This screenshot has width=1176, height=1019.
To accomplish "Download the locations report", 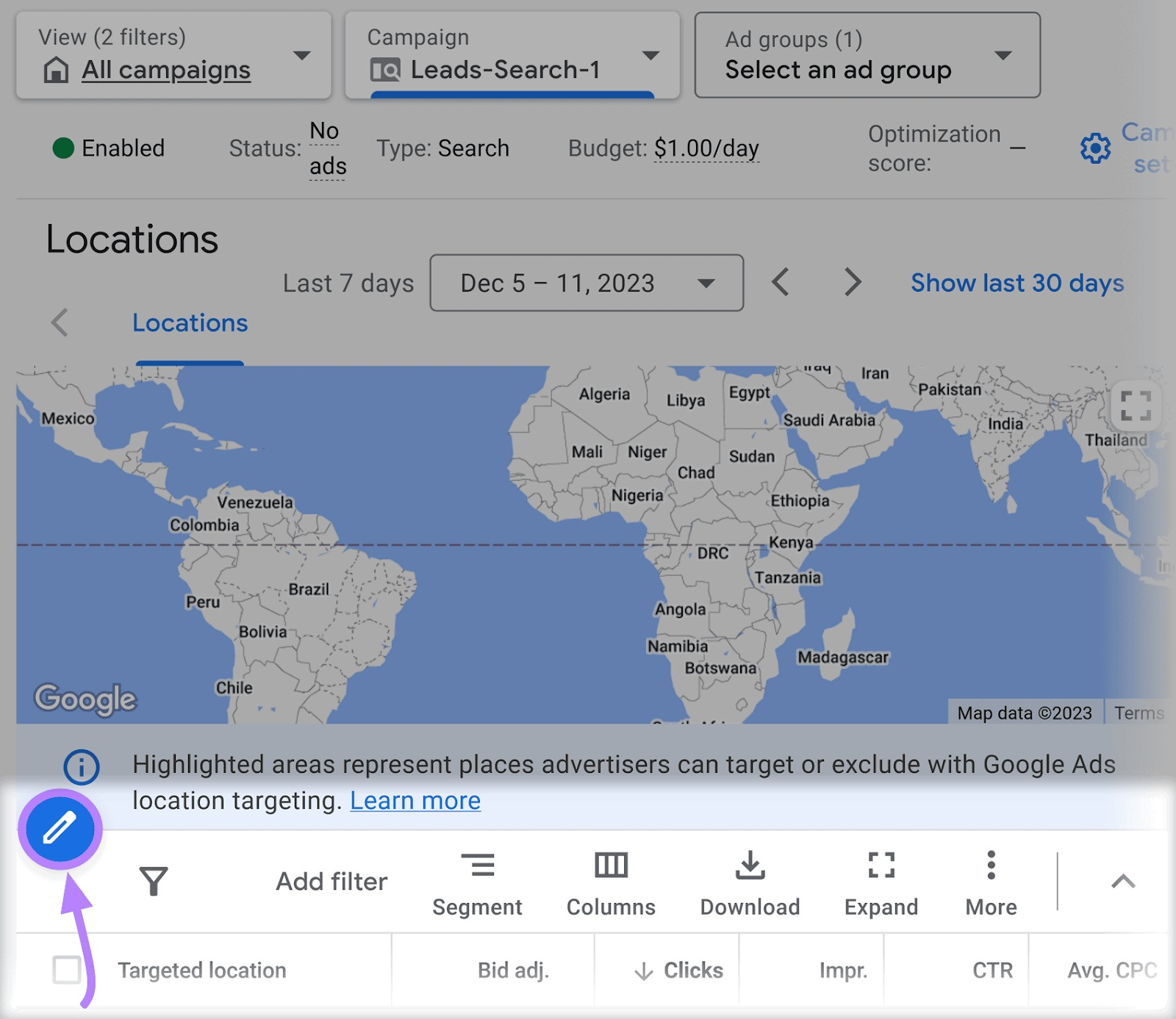I will (750, 884).
